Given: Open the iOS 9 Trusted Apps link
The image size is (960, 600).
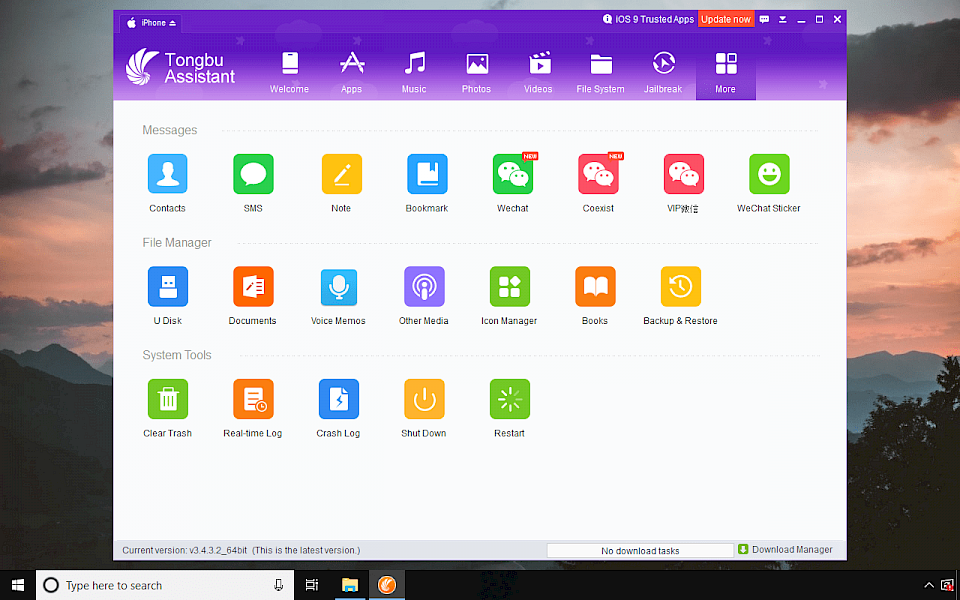Looking at the screenshot, I should point(648,20).
